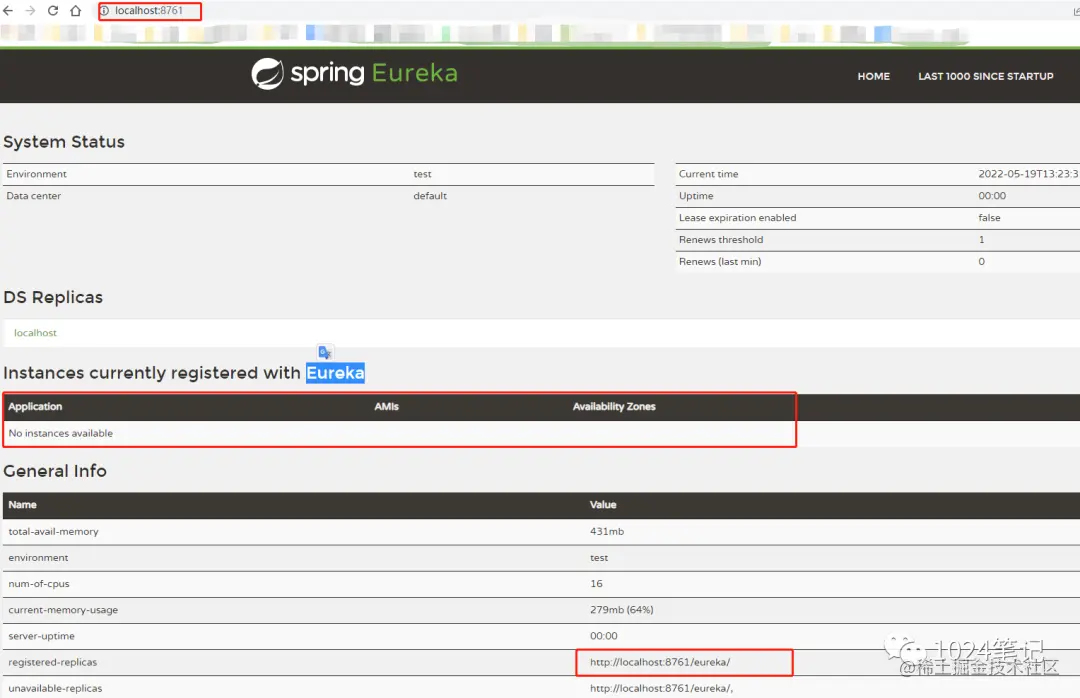Click the environment row name in General Info
Viewport: 1080px width, 698px height.
[38, 558]
